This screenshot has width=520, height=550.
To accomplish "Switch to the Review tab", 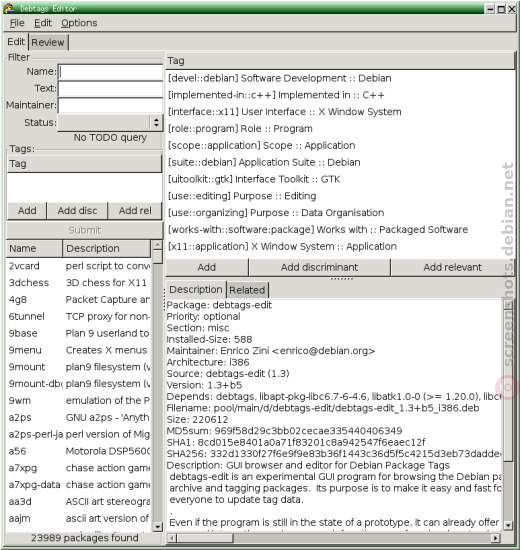I will 48,42.
